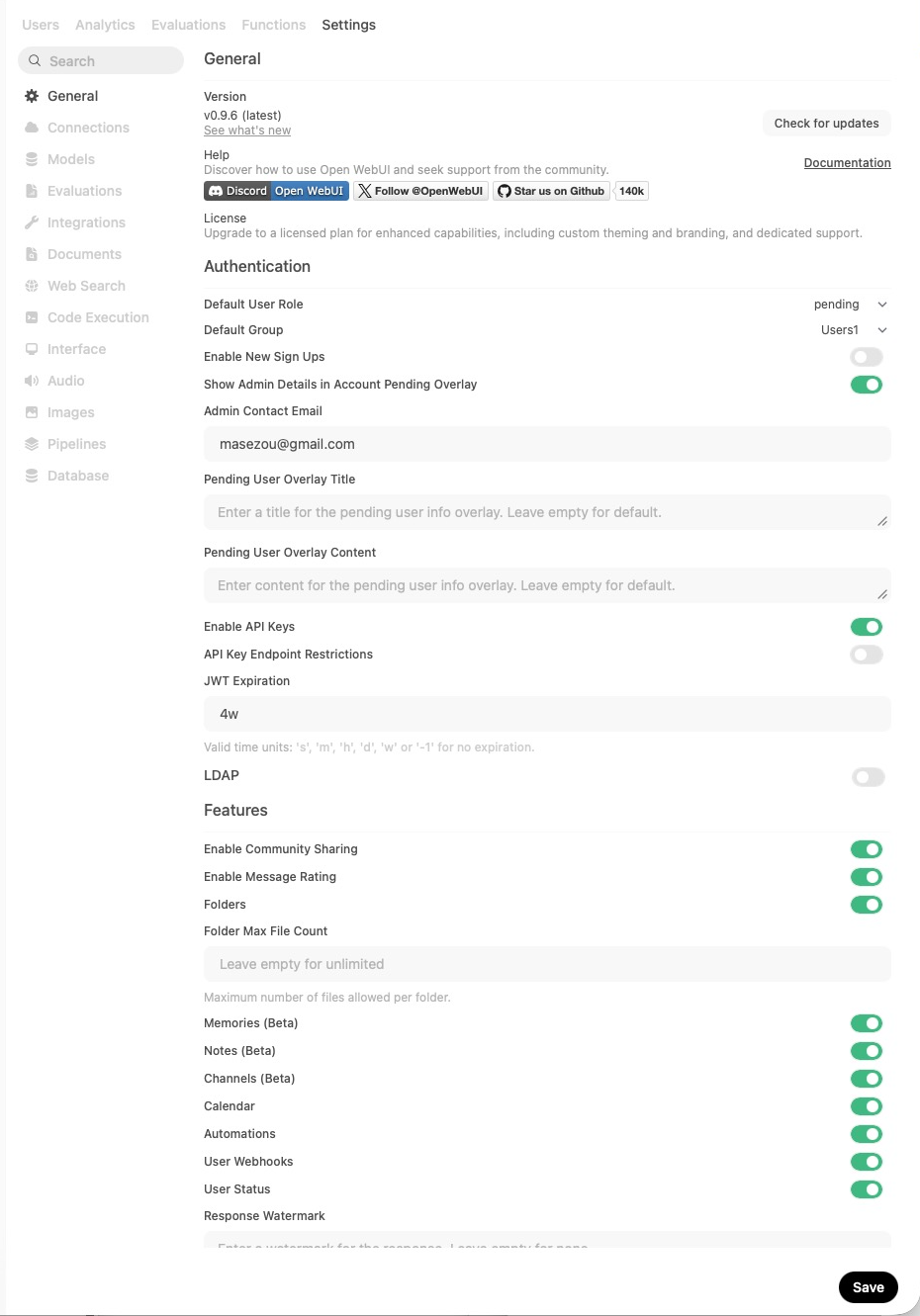Disable the Calendar feature toggle
920x1316 pixels.
click(867, 1106)
